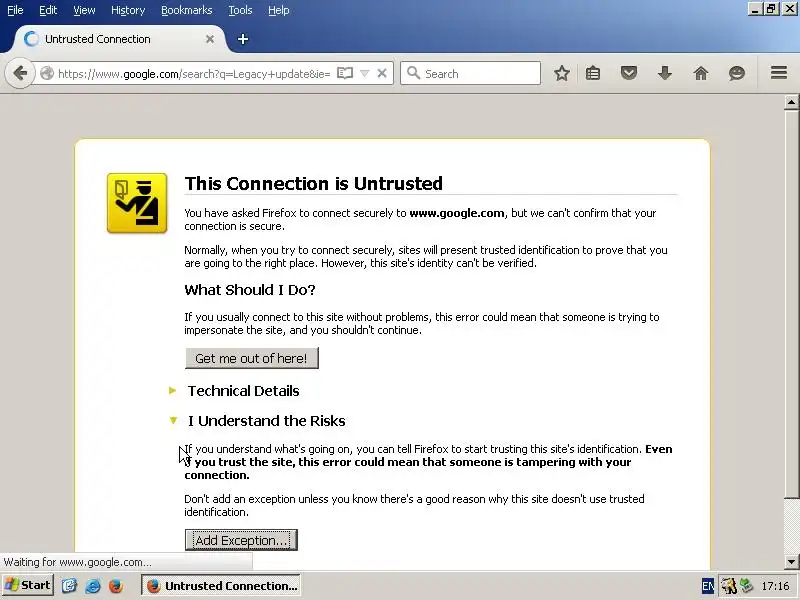800x600 pixels.
Task: Open the File menu
Action: 15,10
